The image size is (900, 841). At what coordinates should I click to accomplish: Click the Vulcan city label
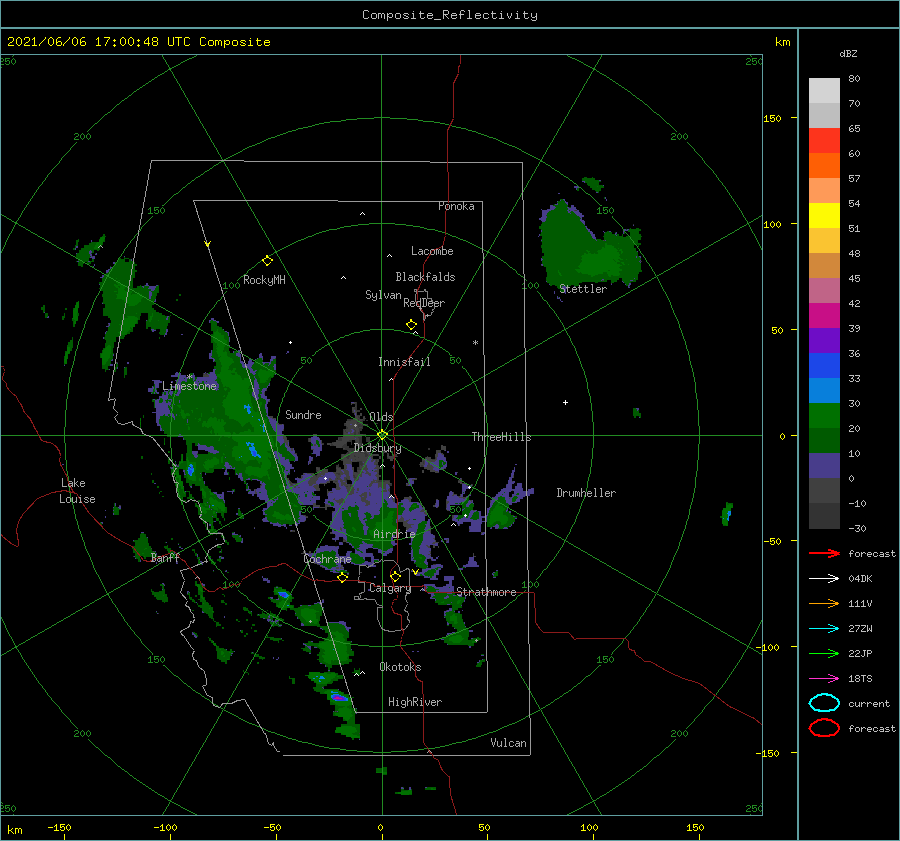point(509,743)
